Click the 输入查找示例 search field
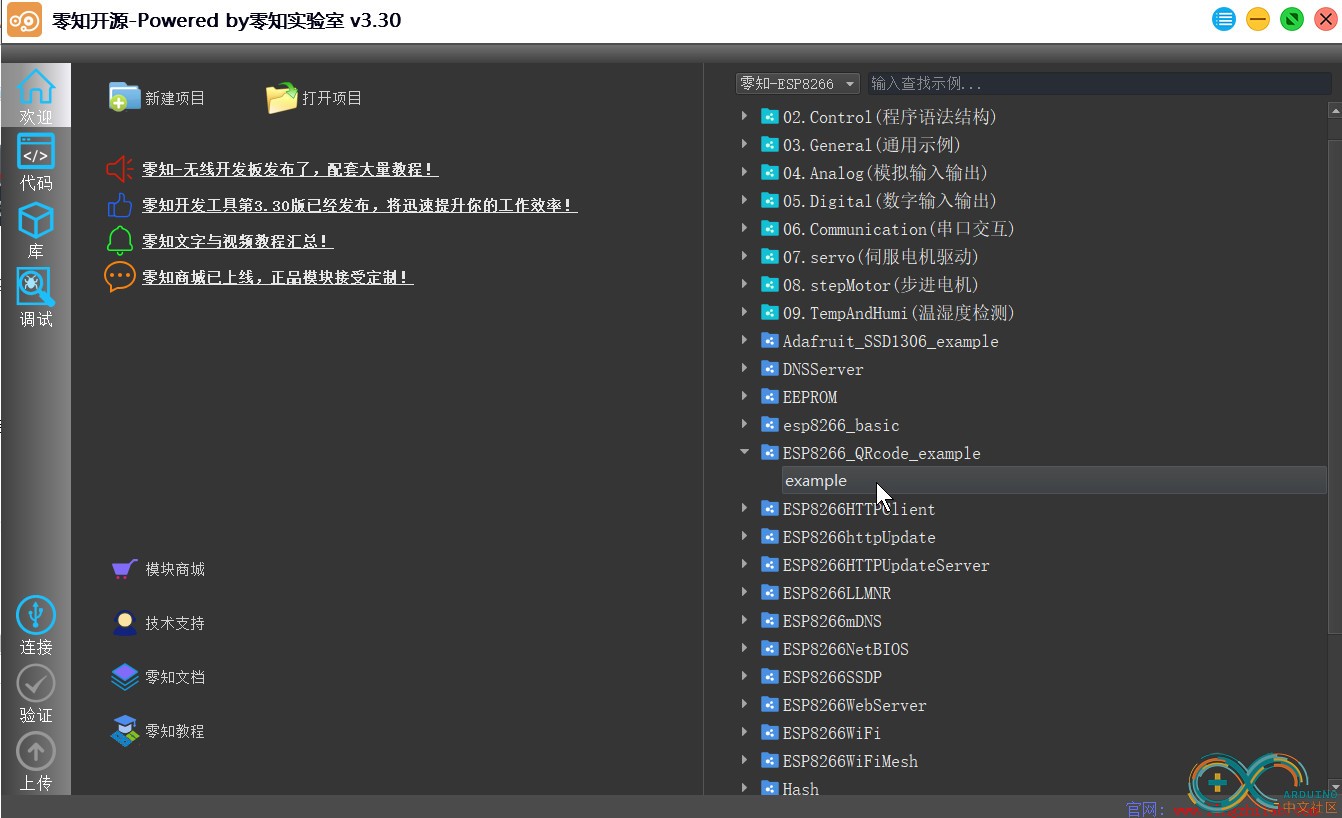This screenshot has width=1342, height=818. [x=1098, y=84]
